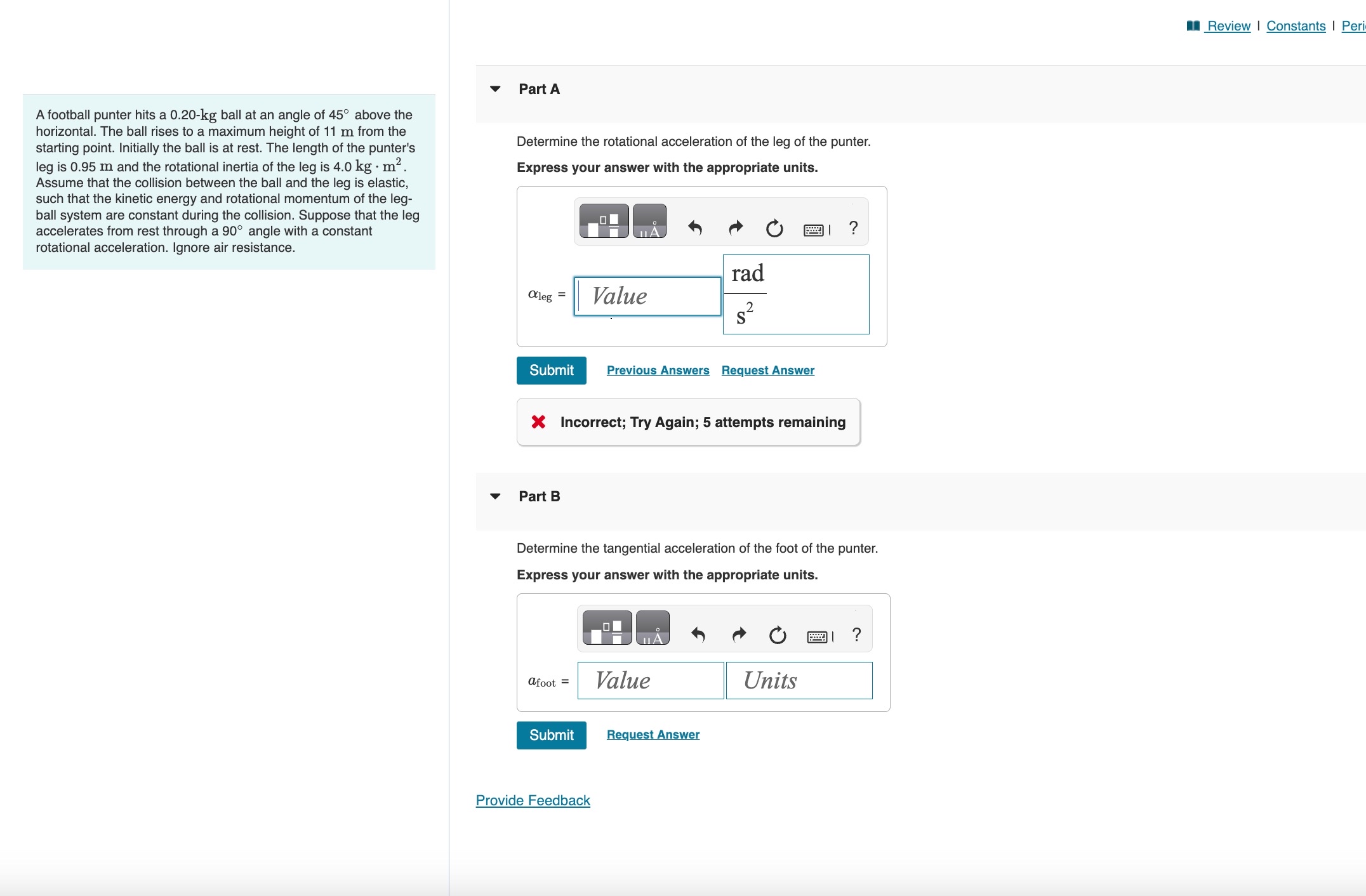Collapse Part B section triangle
Screen dimensions: 1366x896
(x=495, y=496)
